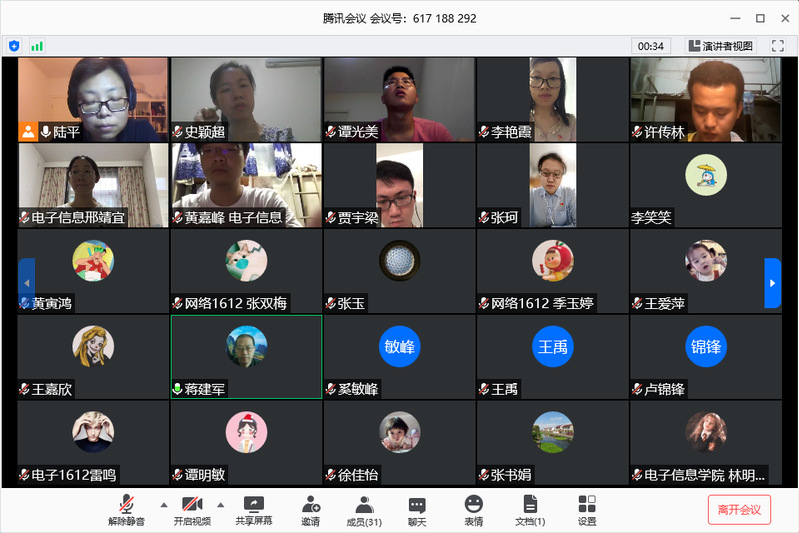The width and height of the screenshot is (799, 533).
Task: Check the green network signal indicator
Action: (x=37, y=46)
